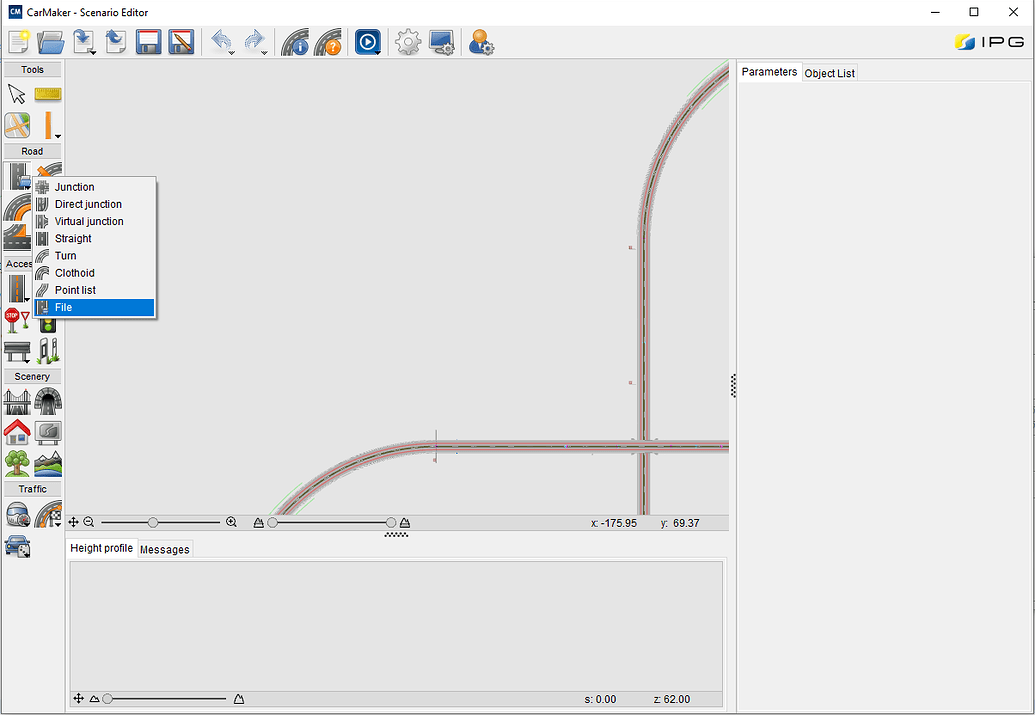Screen dimensions: 1035x715
Task: Expand the import file dropdown arrow
Action: (93, 52)
